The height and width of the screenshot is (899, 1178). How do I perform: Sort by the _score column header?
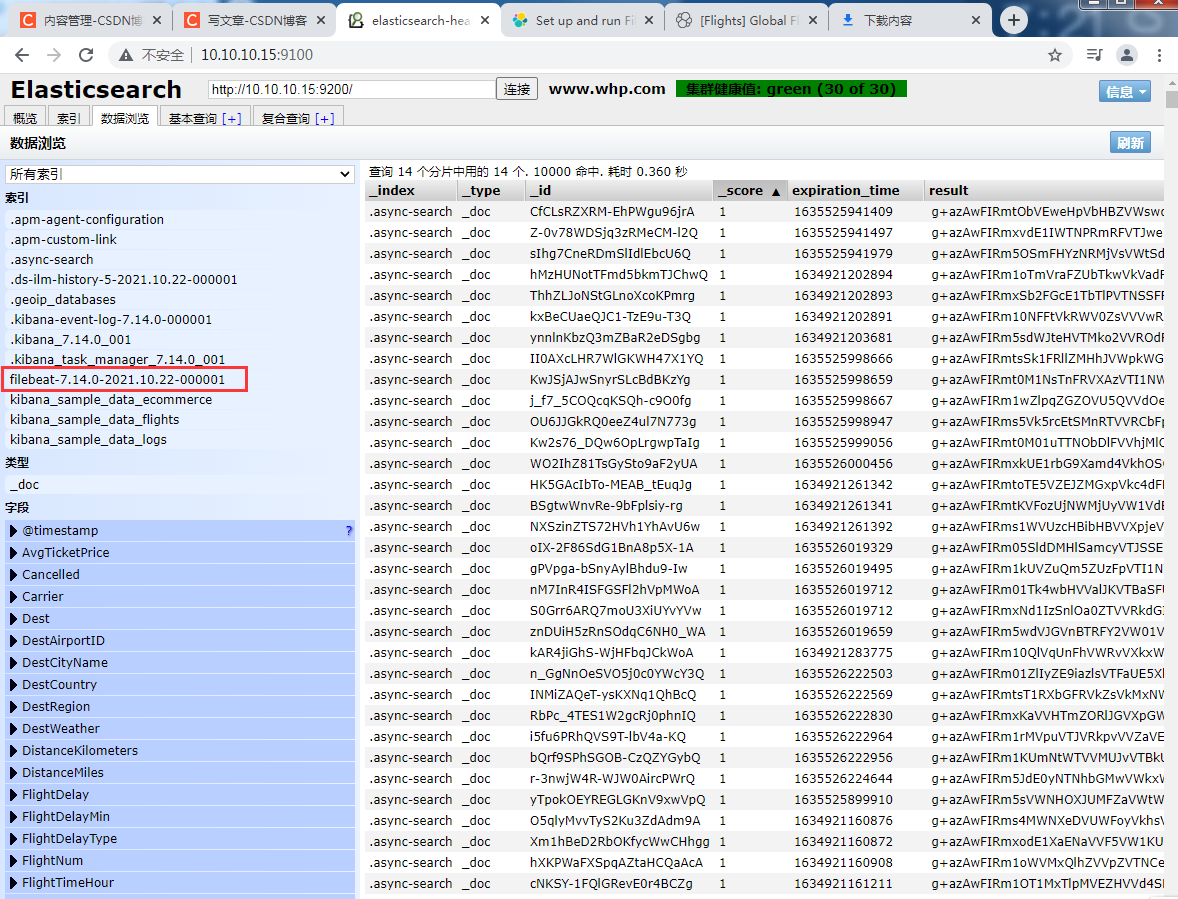[748, 191]
